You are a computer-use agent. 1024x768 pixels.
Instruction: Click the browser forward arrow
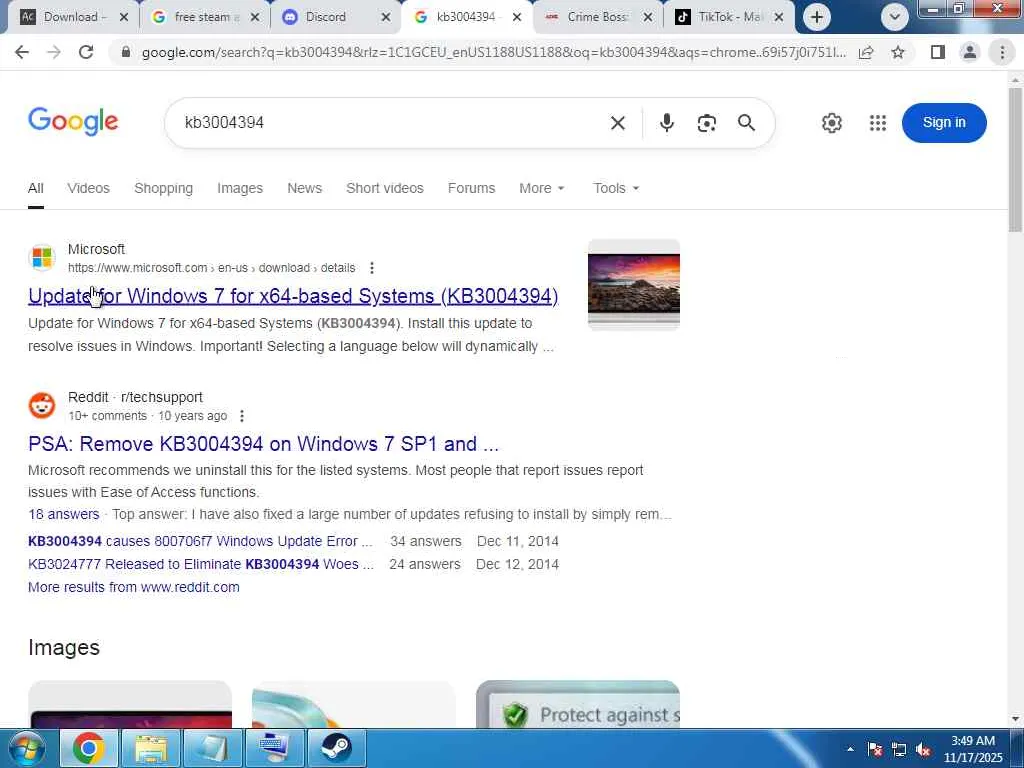click(x=54, y=52)
